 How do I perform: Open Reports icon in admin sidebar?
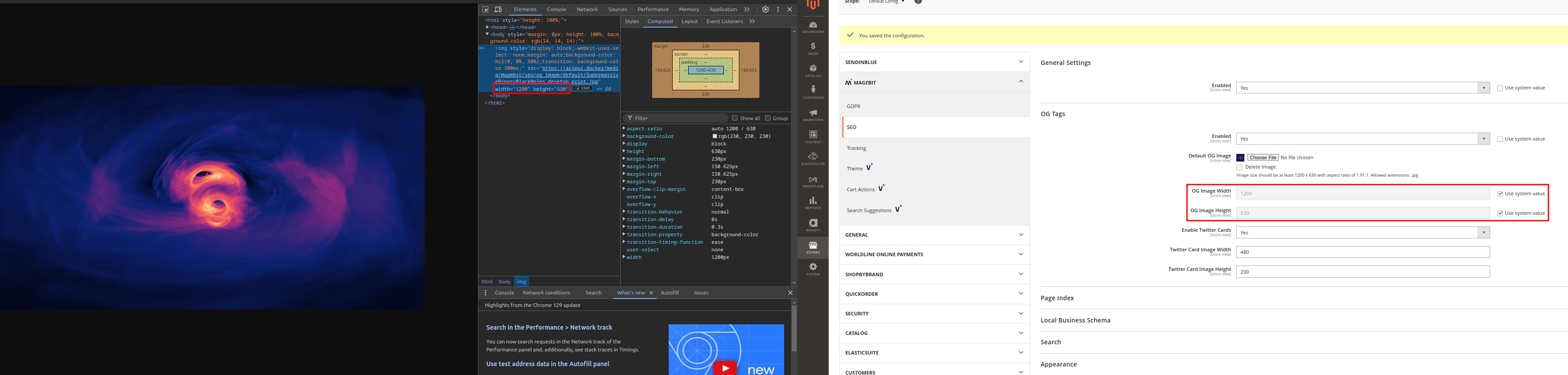coord(813,203)
